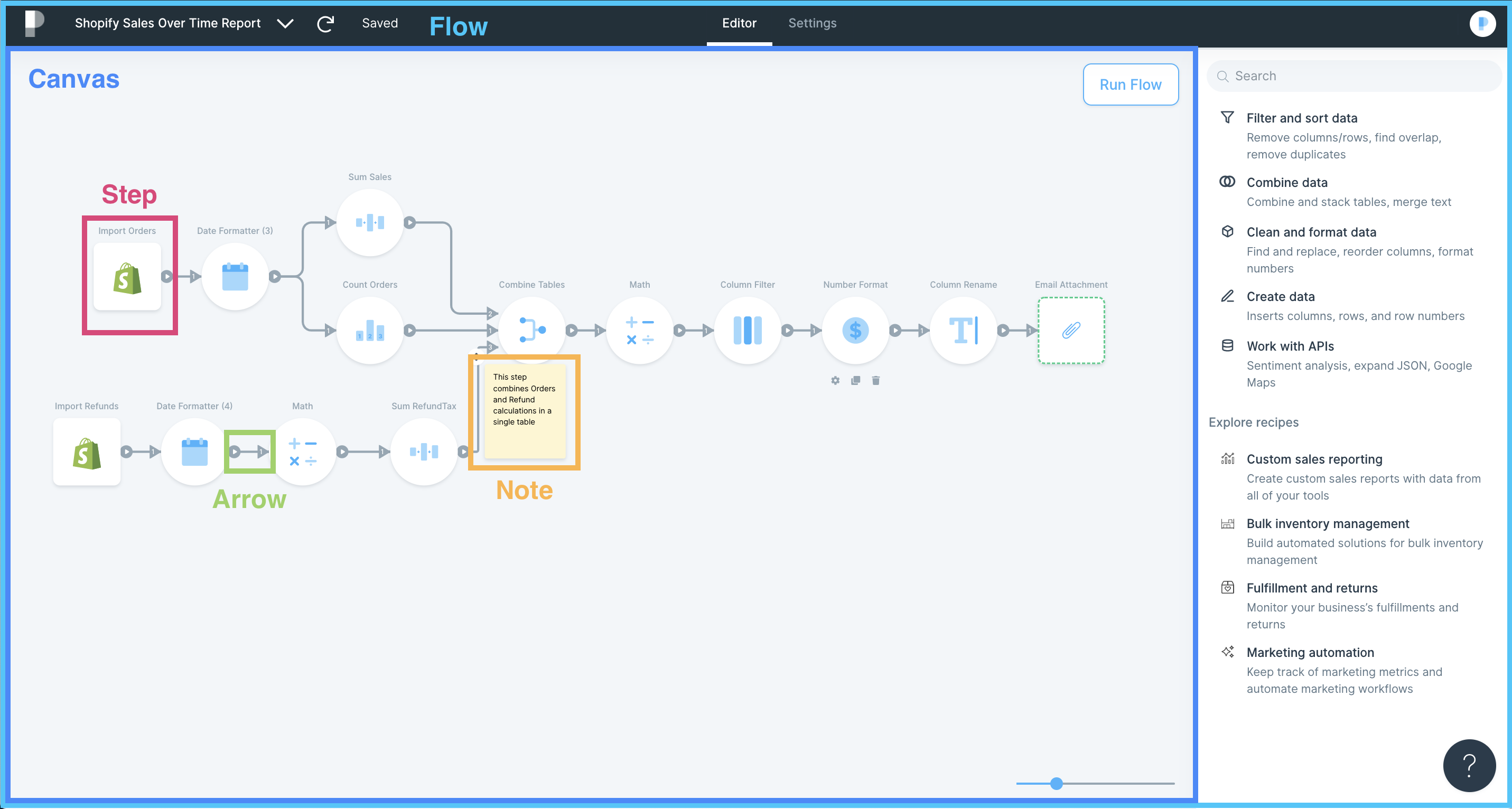
Task: Open the flow name dropdown chevron
Action: pyautogui.click(x=285, y=23)
